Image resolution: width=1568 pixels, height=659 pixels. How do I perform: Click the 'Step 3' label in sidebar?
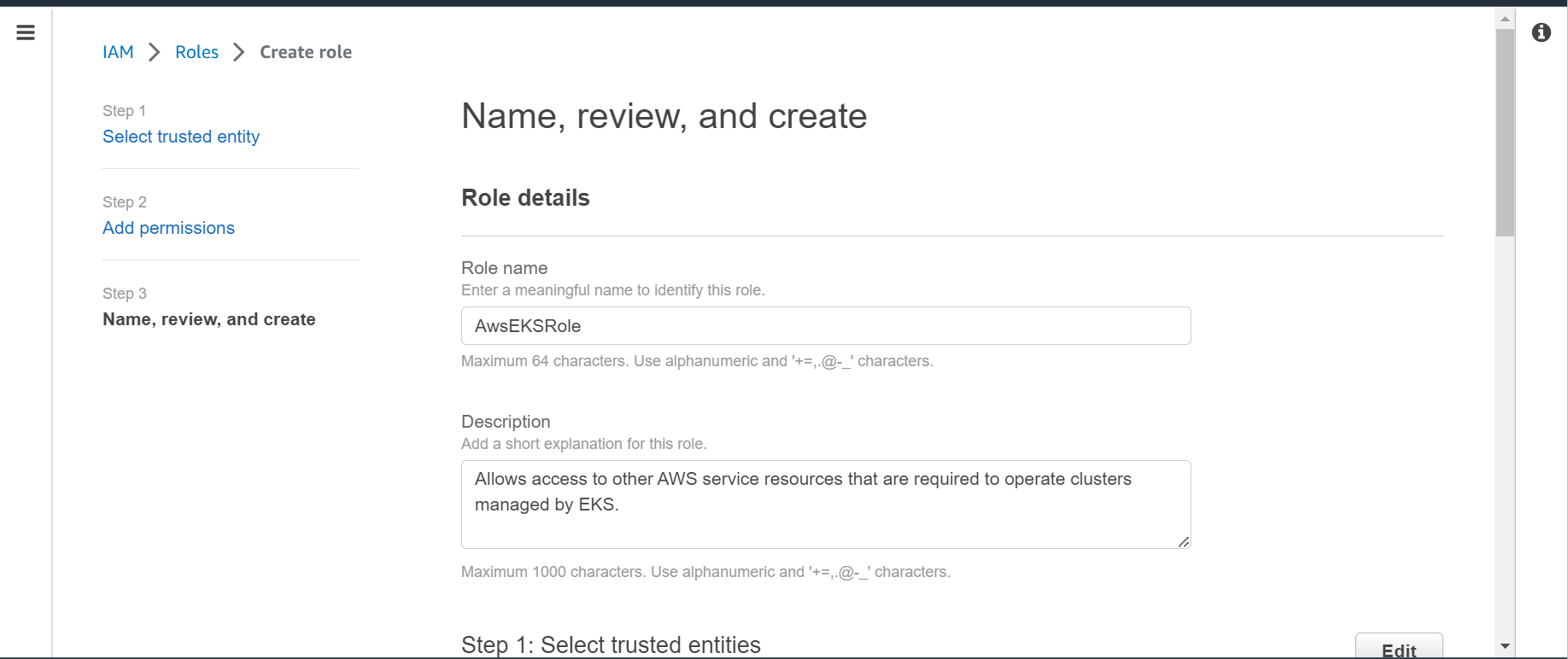tap(125, 294)
